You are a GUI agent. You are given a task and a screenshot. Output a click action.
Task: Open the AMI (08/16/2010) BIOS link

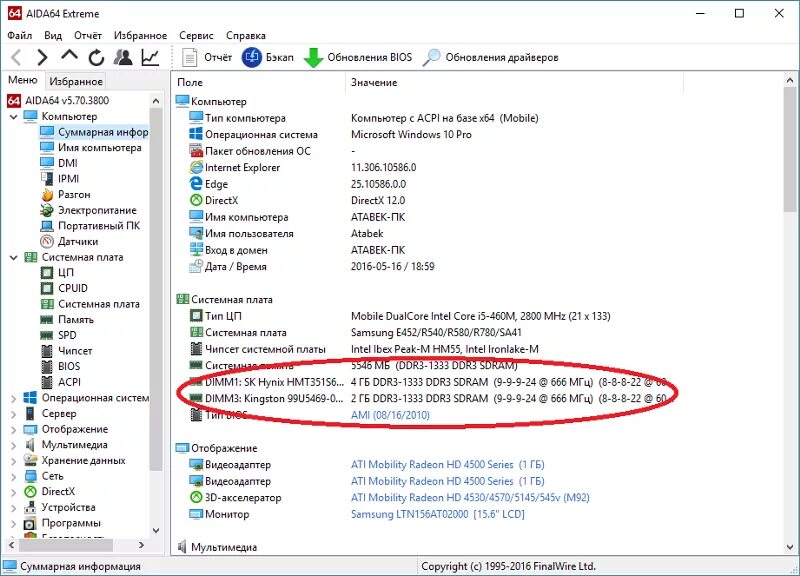390,415
